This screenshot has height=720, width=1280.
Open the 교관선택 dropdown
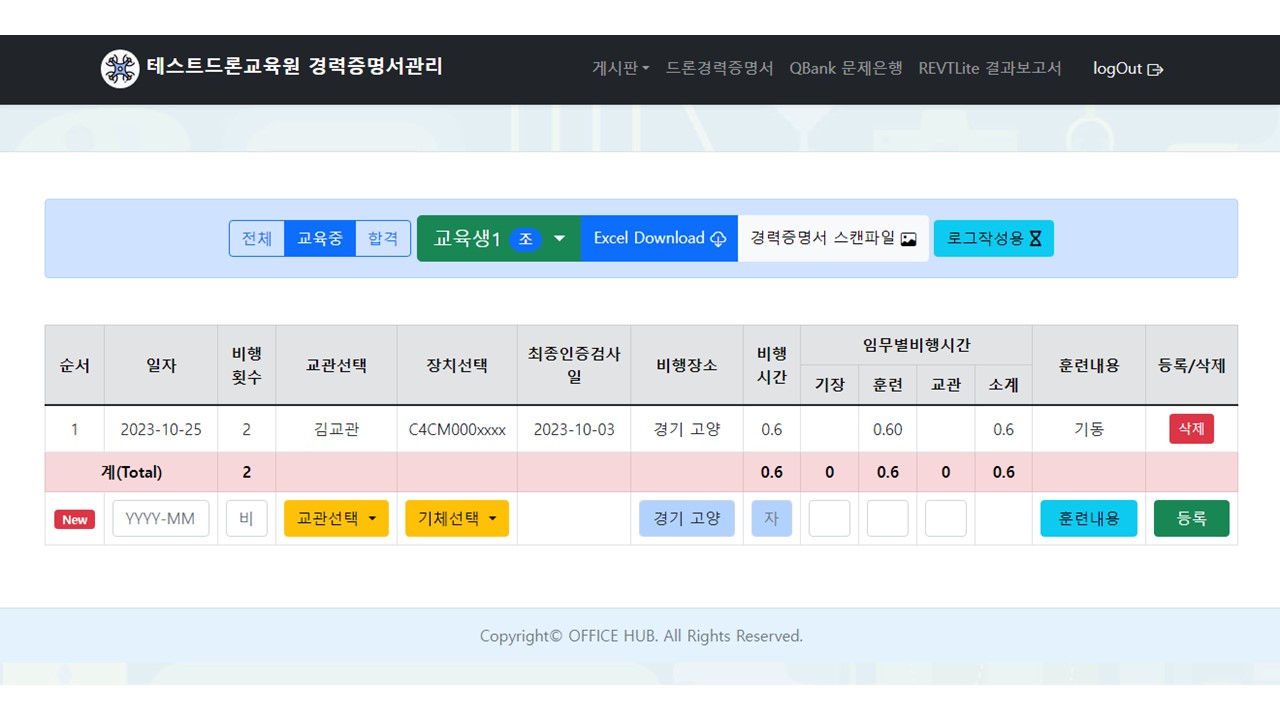coord(336,519)
